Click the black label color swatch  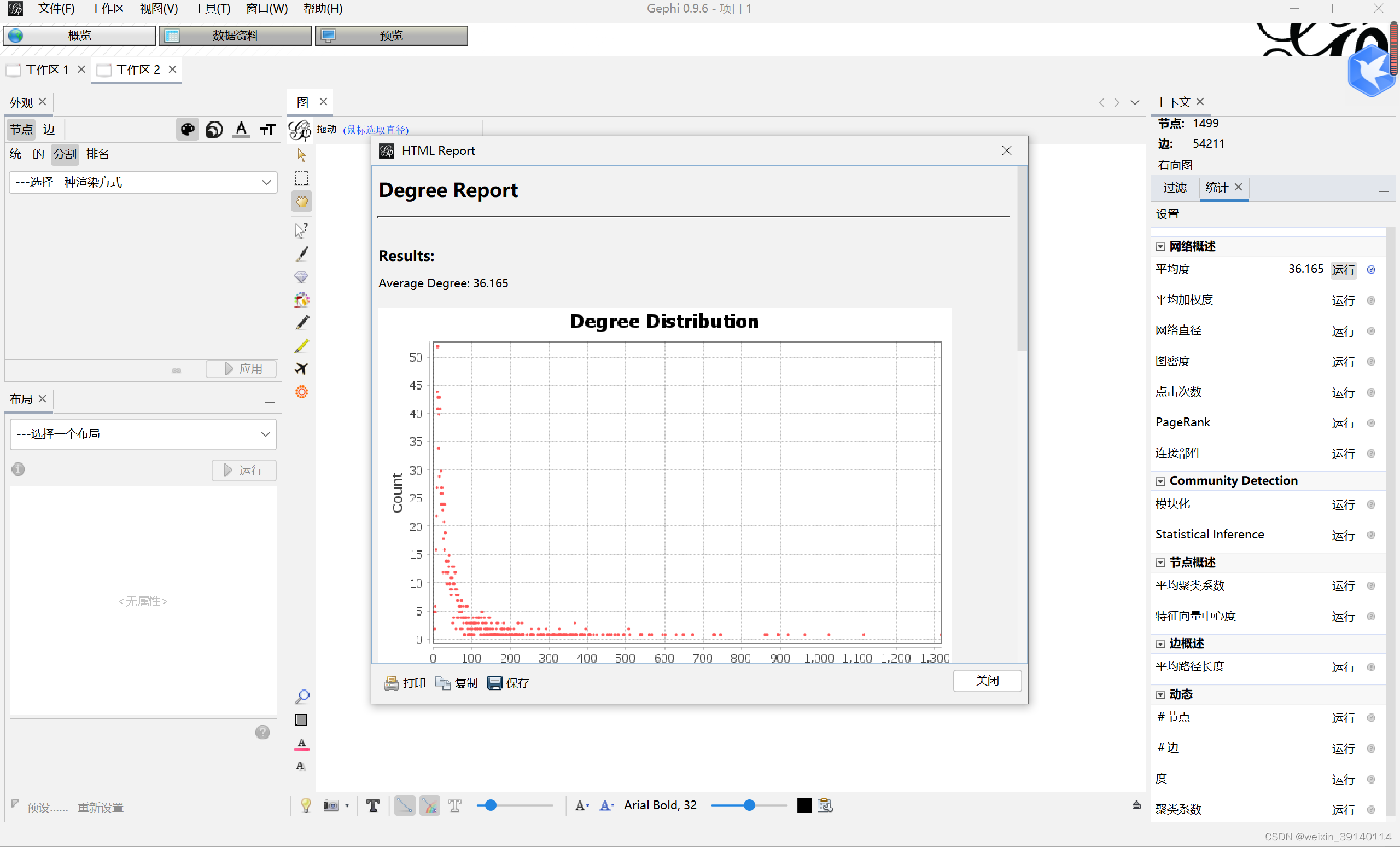[x=804, y=805]
